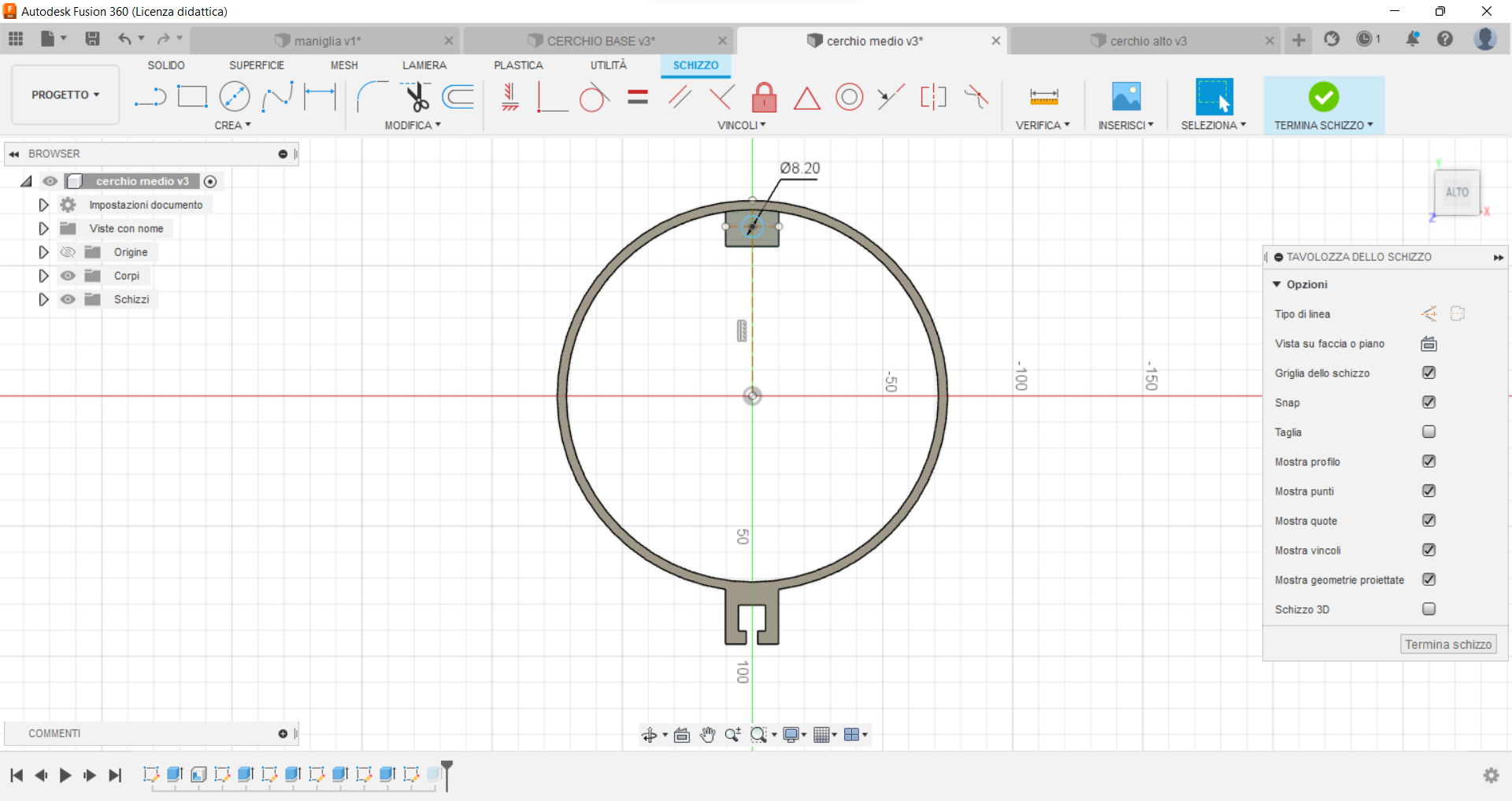Open the Vincoli dropdown menu
1512x801 pixels.
coord(740,124)
